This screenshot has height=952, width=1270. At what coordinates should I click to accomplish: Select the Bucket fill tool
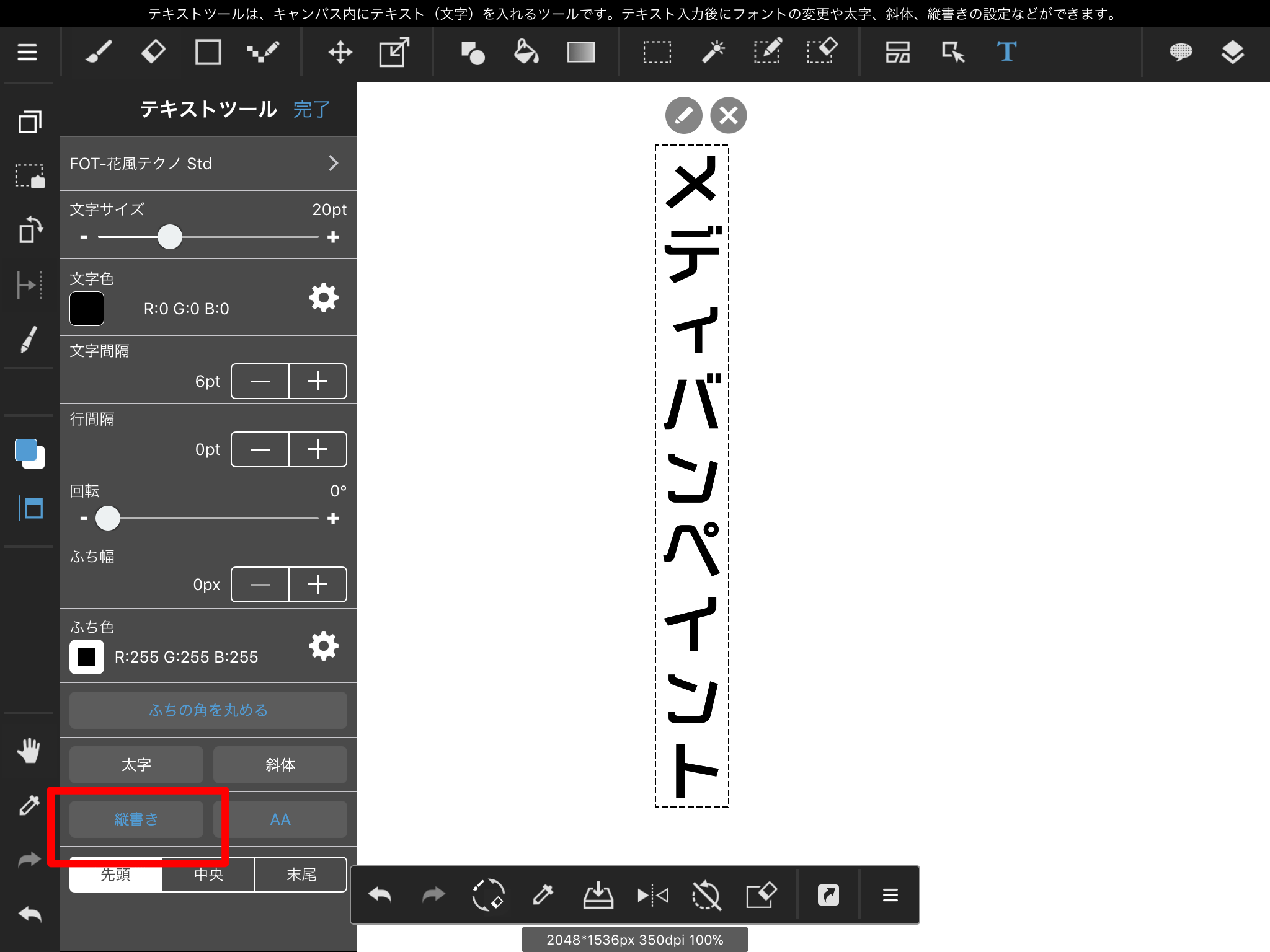tap(526, 52)
